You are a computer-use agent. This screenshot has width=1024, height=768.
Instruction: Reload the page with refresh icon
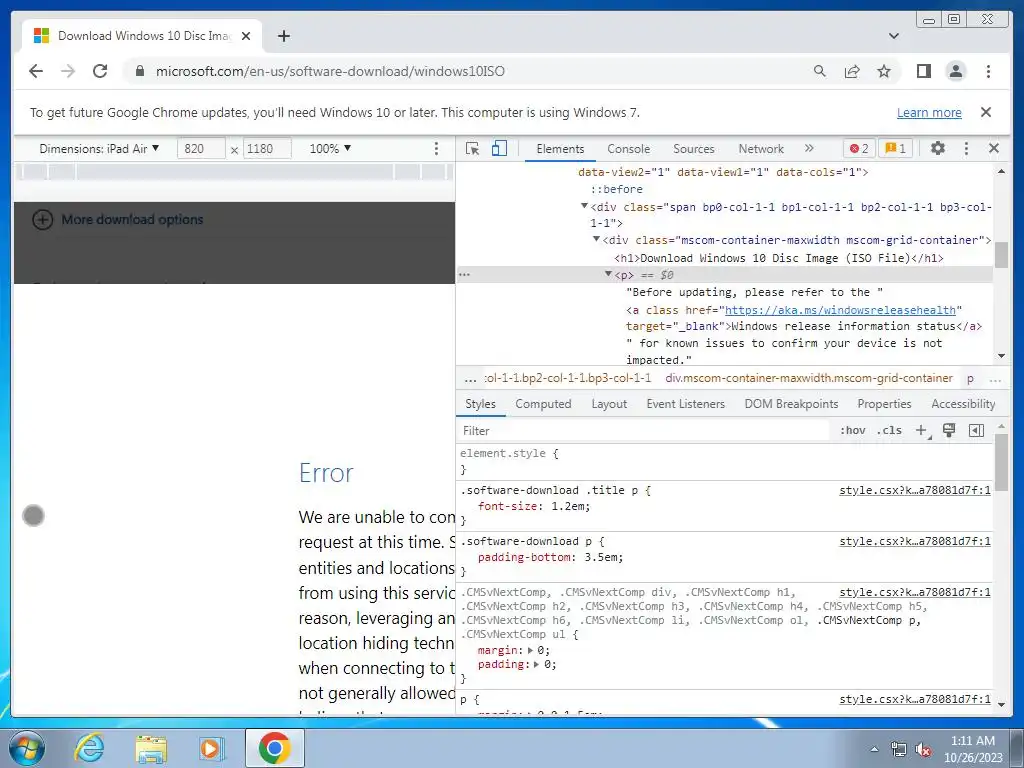[100, 71]
